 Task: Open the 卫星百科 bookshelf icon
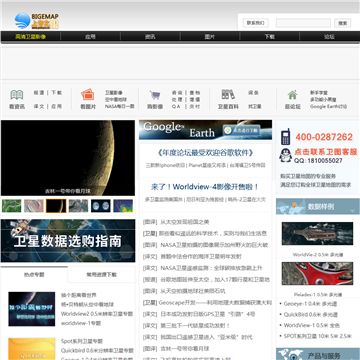pos(228,94)
